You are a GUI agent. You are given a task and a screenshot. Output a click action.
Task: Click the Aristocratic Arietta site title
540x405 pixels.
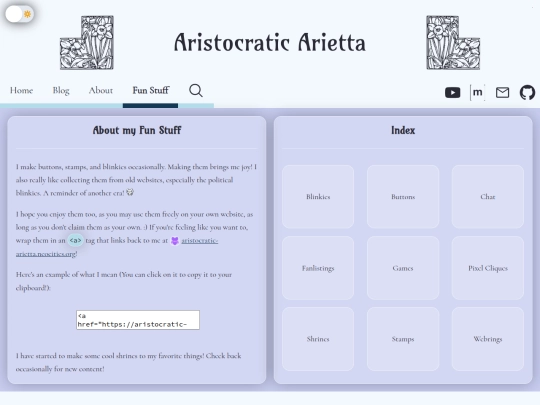[x=270, y=43]
